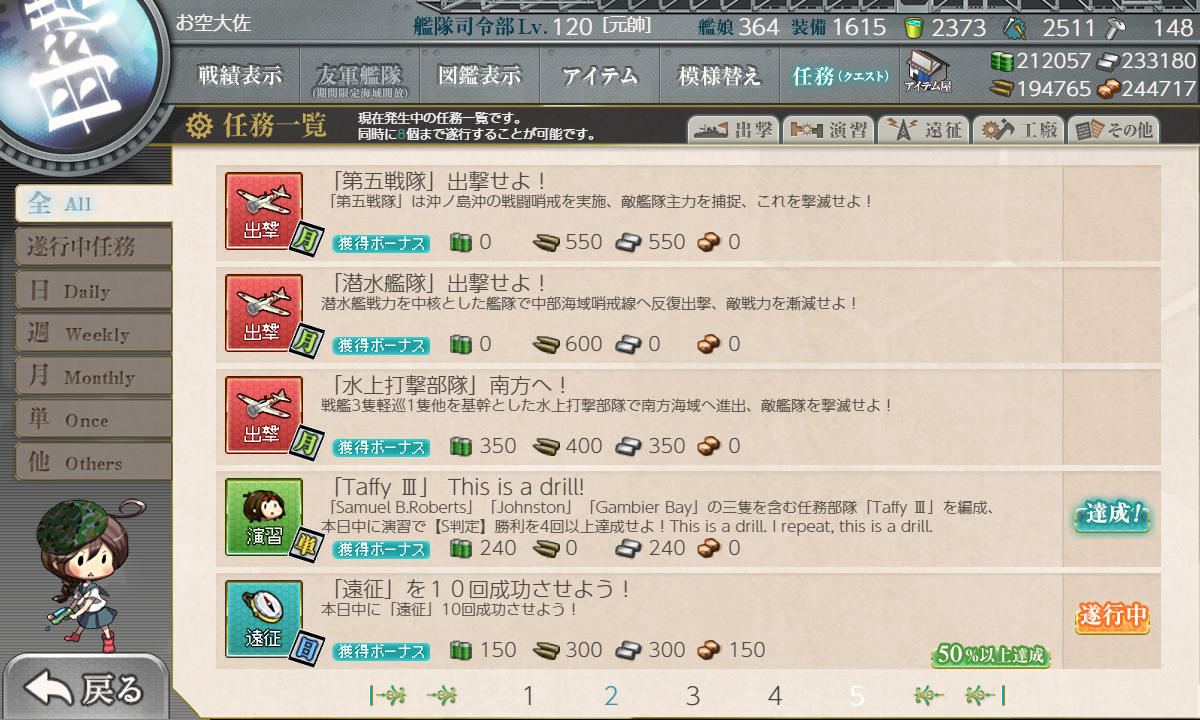Click the Taffy III 演習 quest icon
1200x720 pixels.
pyautogui.click(x=264, y=518)
